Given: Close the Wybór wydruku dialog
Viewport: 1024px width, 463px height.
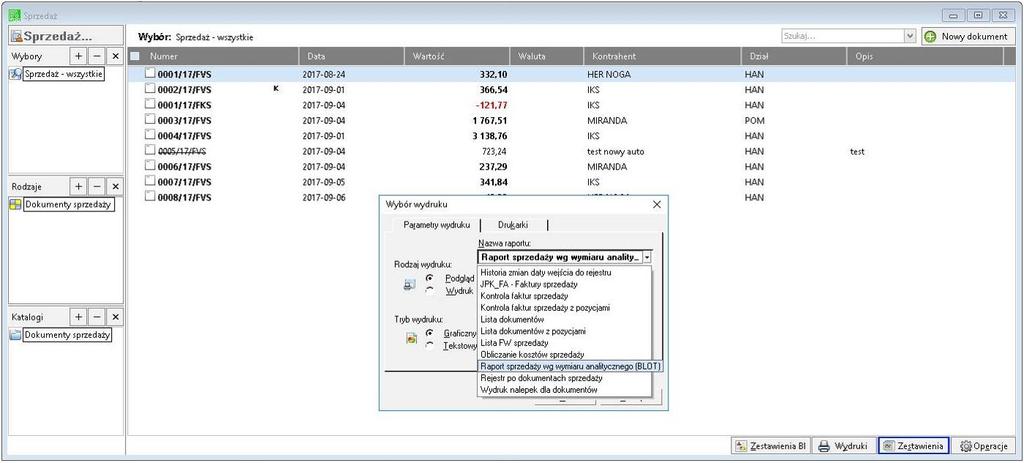Looking at the screenshot, I should coord(657,204).
